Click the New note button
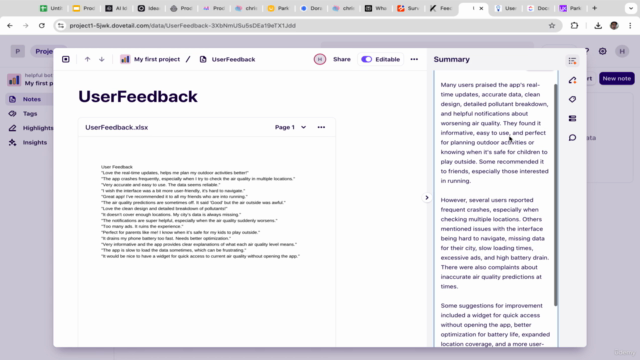 [x=616, y=78]
